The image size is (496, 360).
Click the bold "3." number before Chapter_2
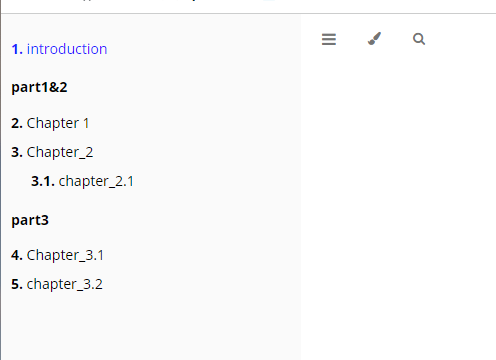pos(17,152)
